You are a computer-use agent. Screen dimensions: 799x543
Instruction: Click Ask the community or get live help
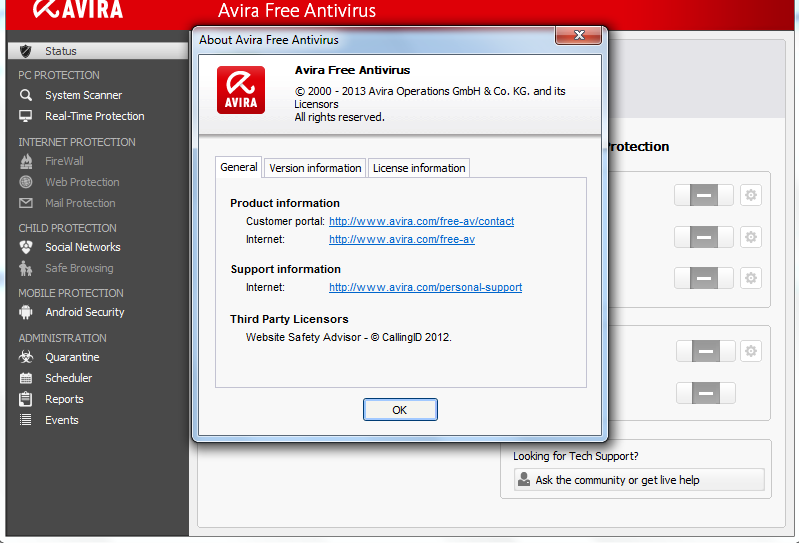639,479
